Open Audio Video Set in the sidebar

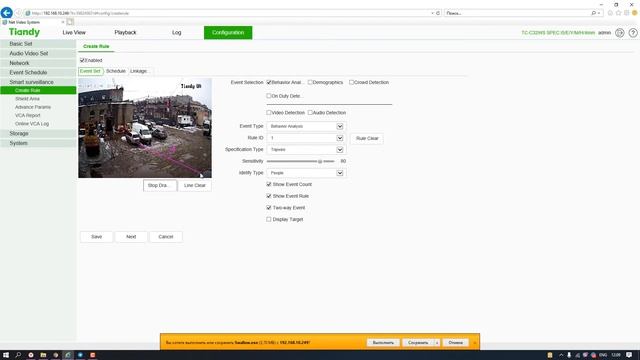pos(38,53)
